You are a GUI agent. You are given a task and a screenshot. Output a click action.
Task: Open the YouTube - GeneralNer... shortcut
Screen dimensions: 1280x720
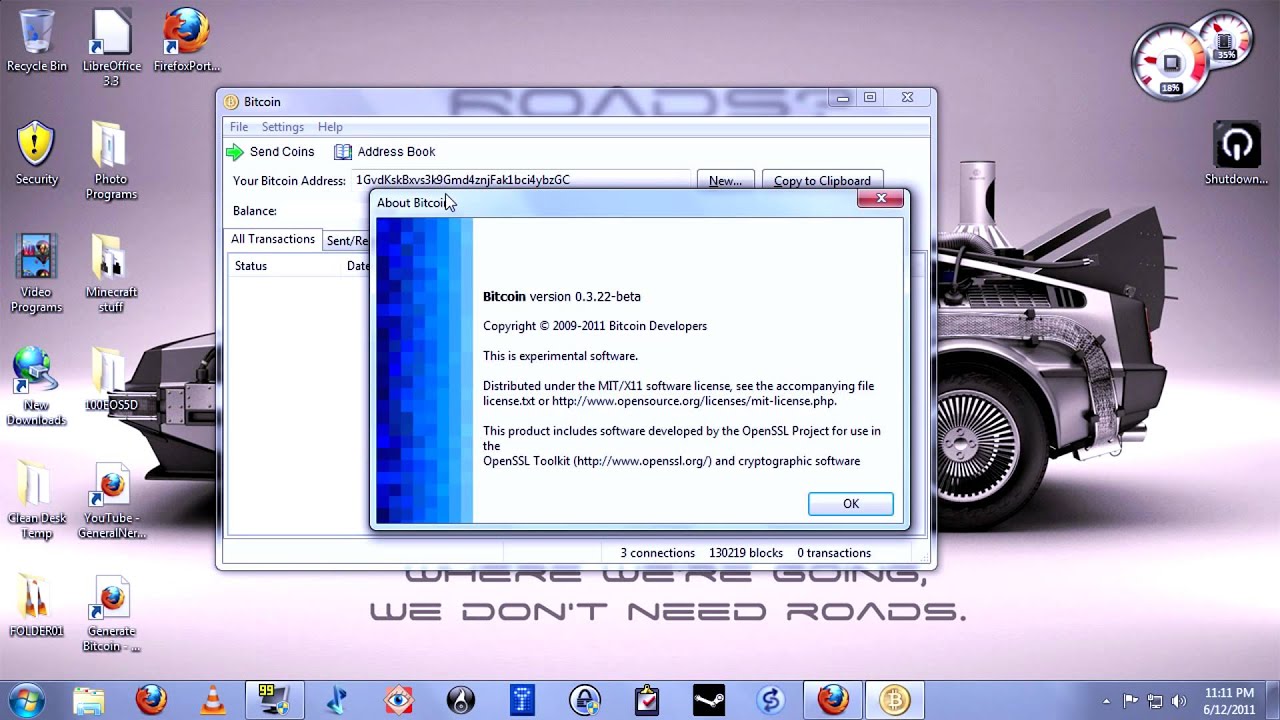(111, 499)
